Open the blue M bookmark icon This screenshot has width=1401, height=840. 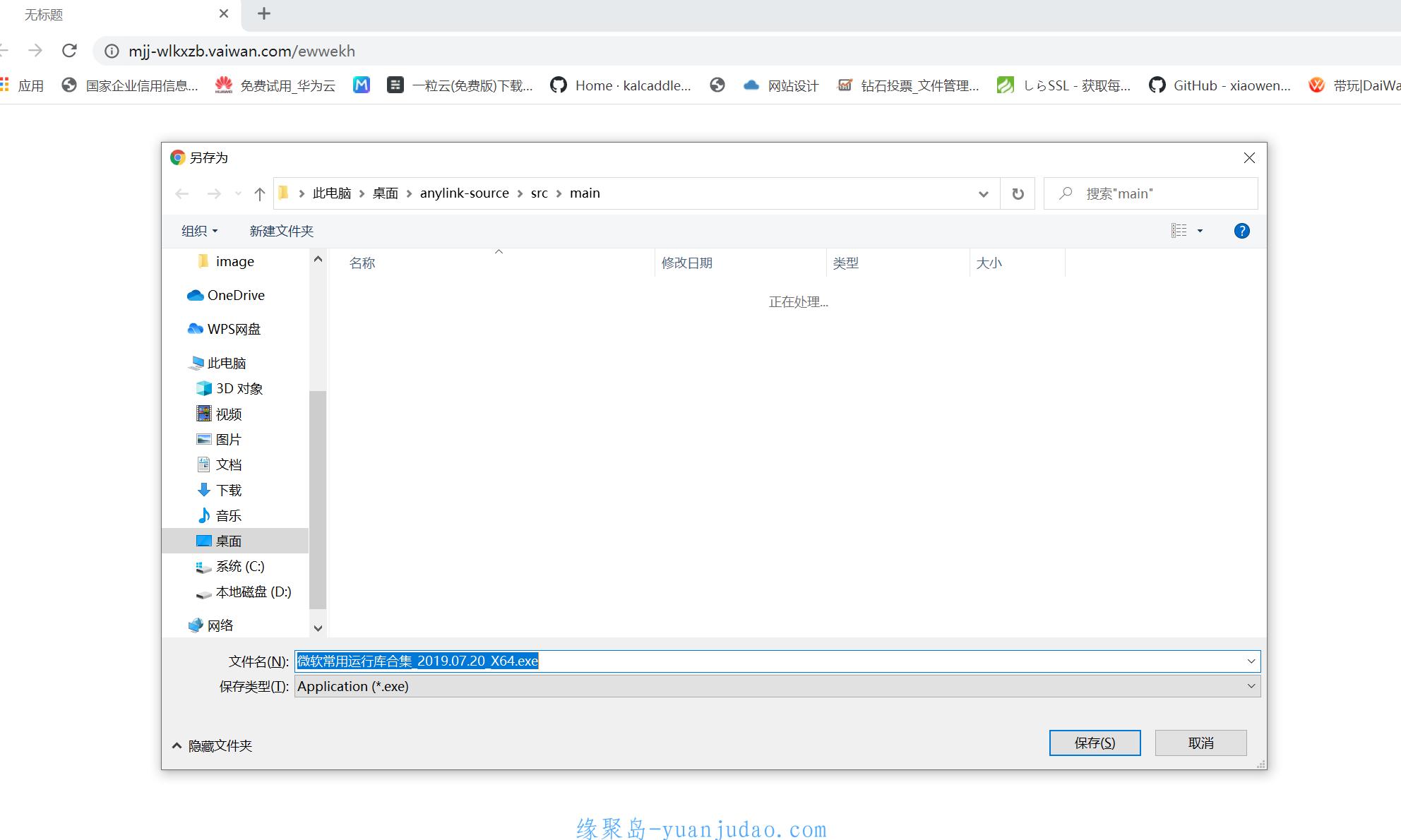pos(362,85)
